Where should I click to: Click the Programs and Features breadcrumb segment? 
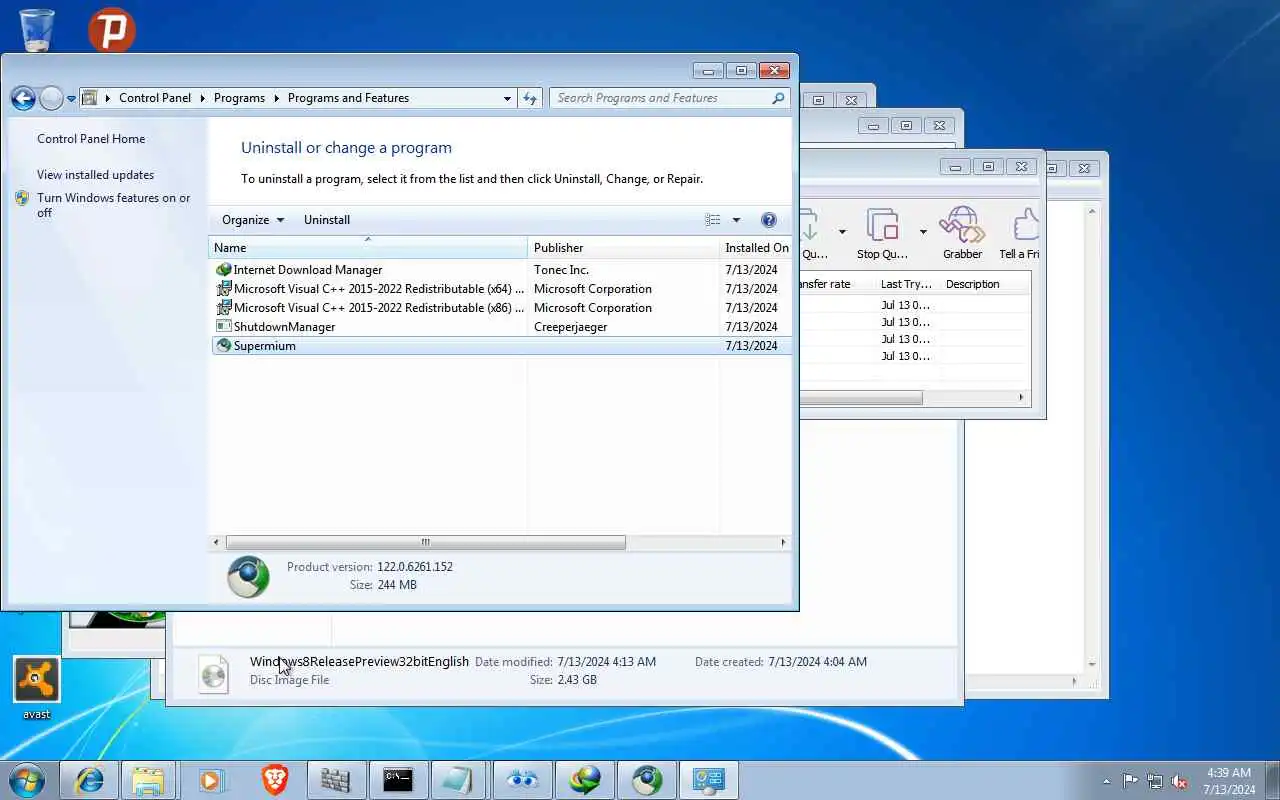[x=348, y=98]
